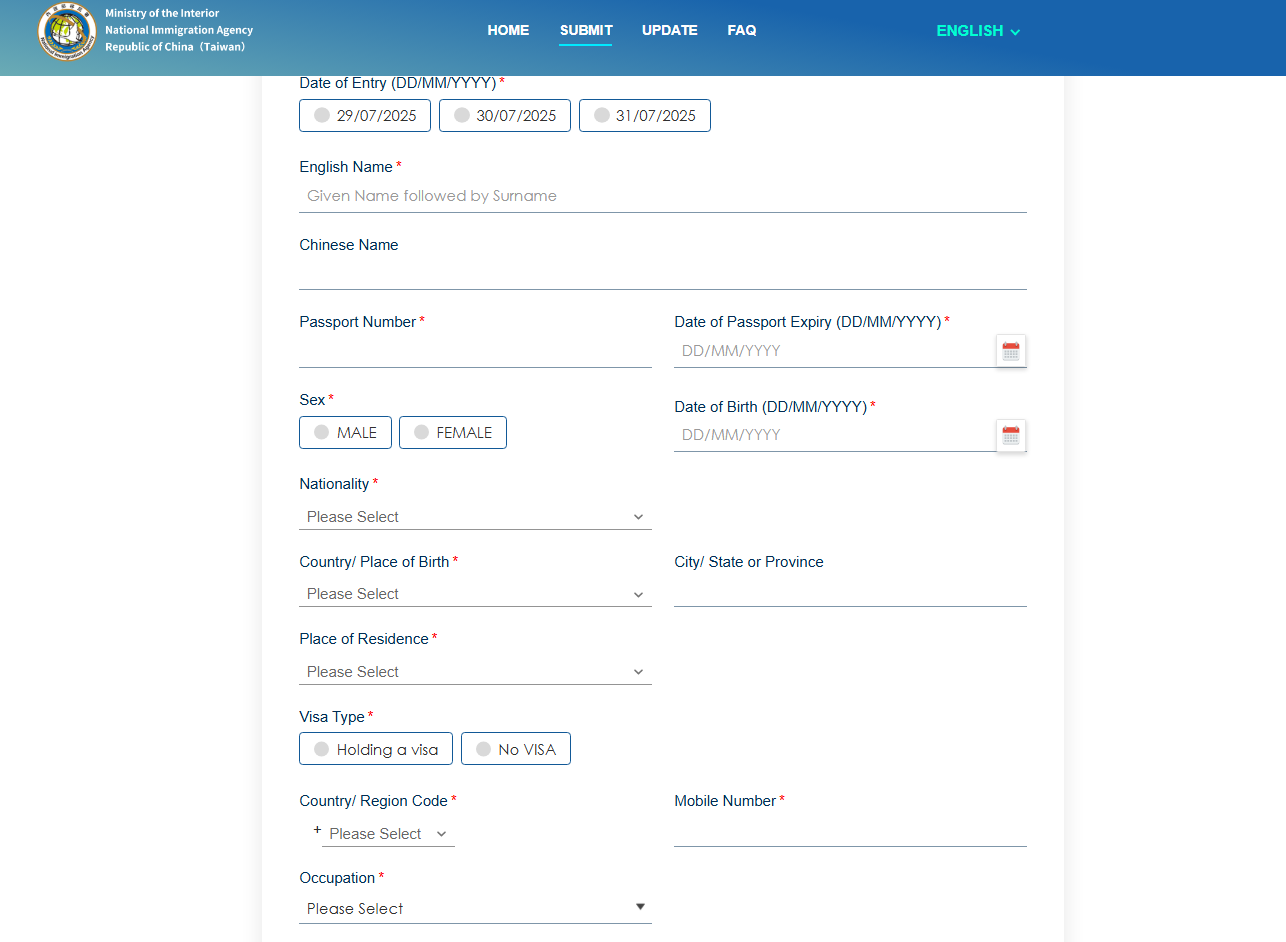The image size is (1286, 942).
Task: Expand the Place of Residence dropdown
Action: point(475,672)
